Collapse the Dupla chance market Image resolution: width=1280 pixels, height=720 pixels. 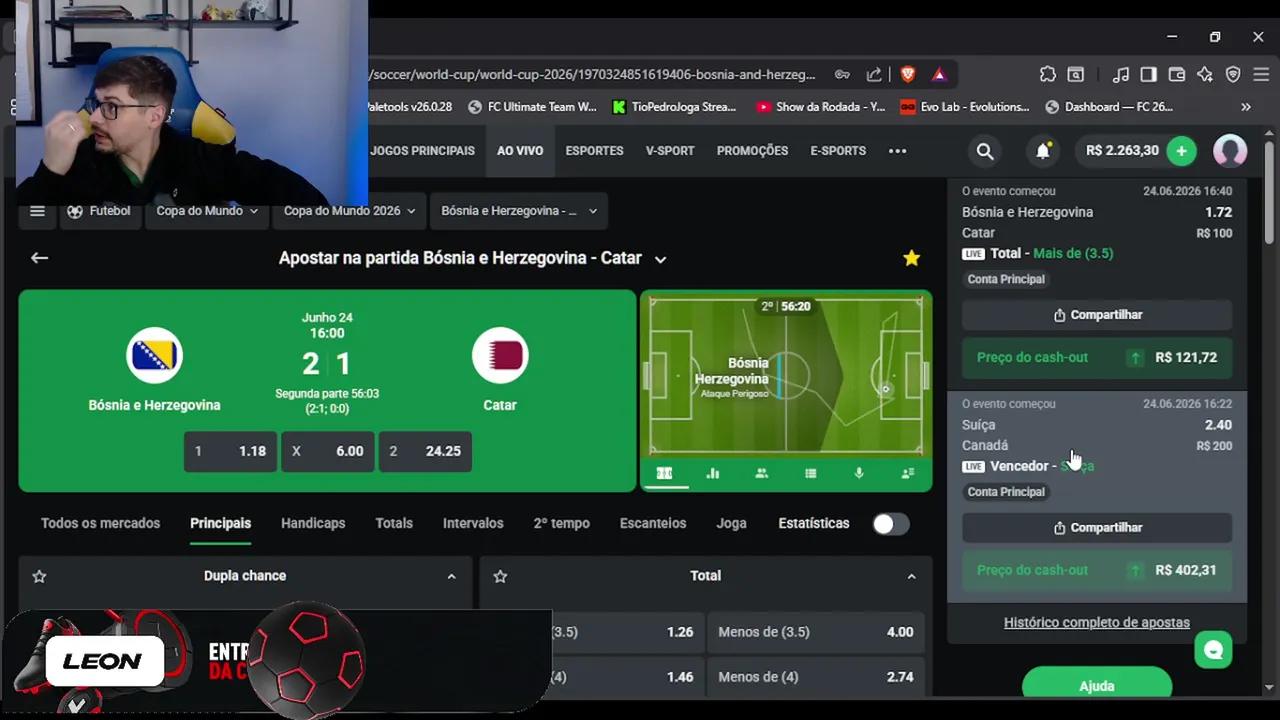coord(451,576)
